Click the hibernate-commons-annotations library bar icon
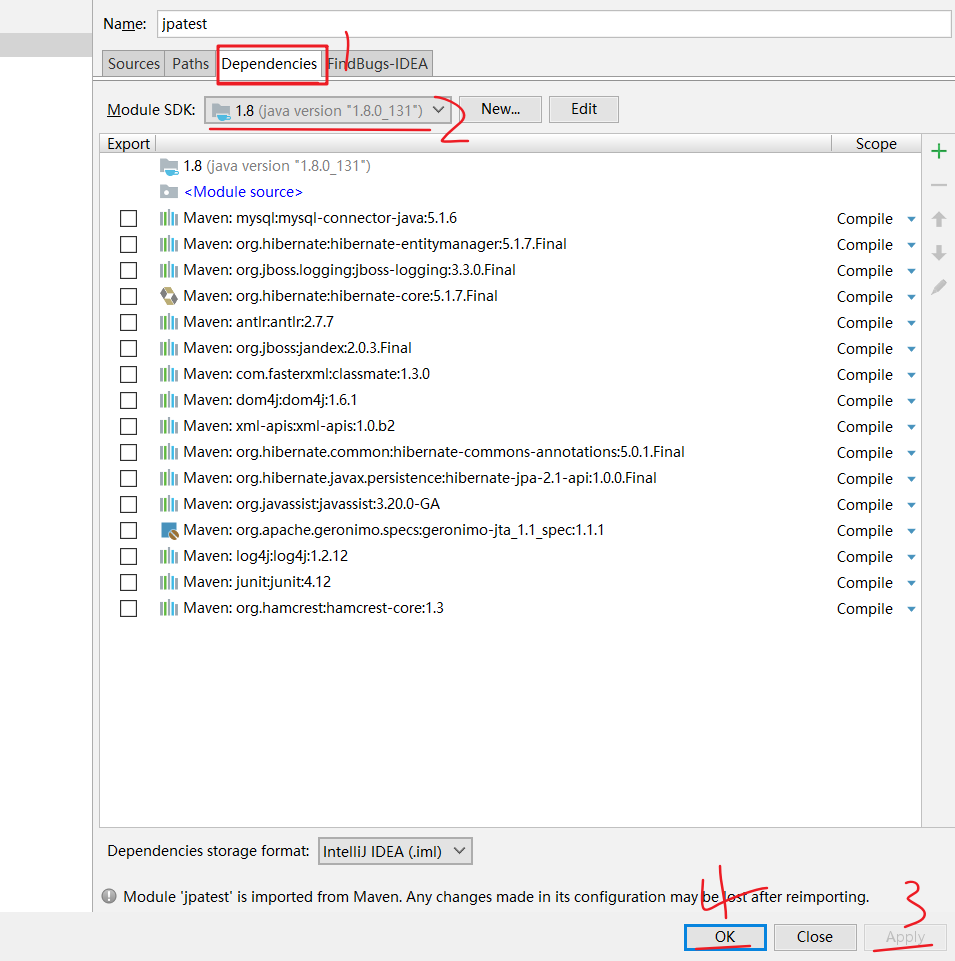The height and width of the screenshot is (961, 955). coord(169,452)
